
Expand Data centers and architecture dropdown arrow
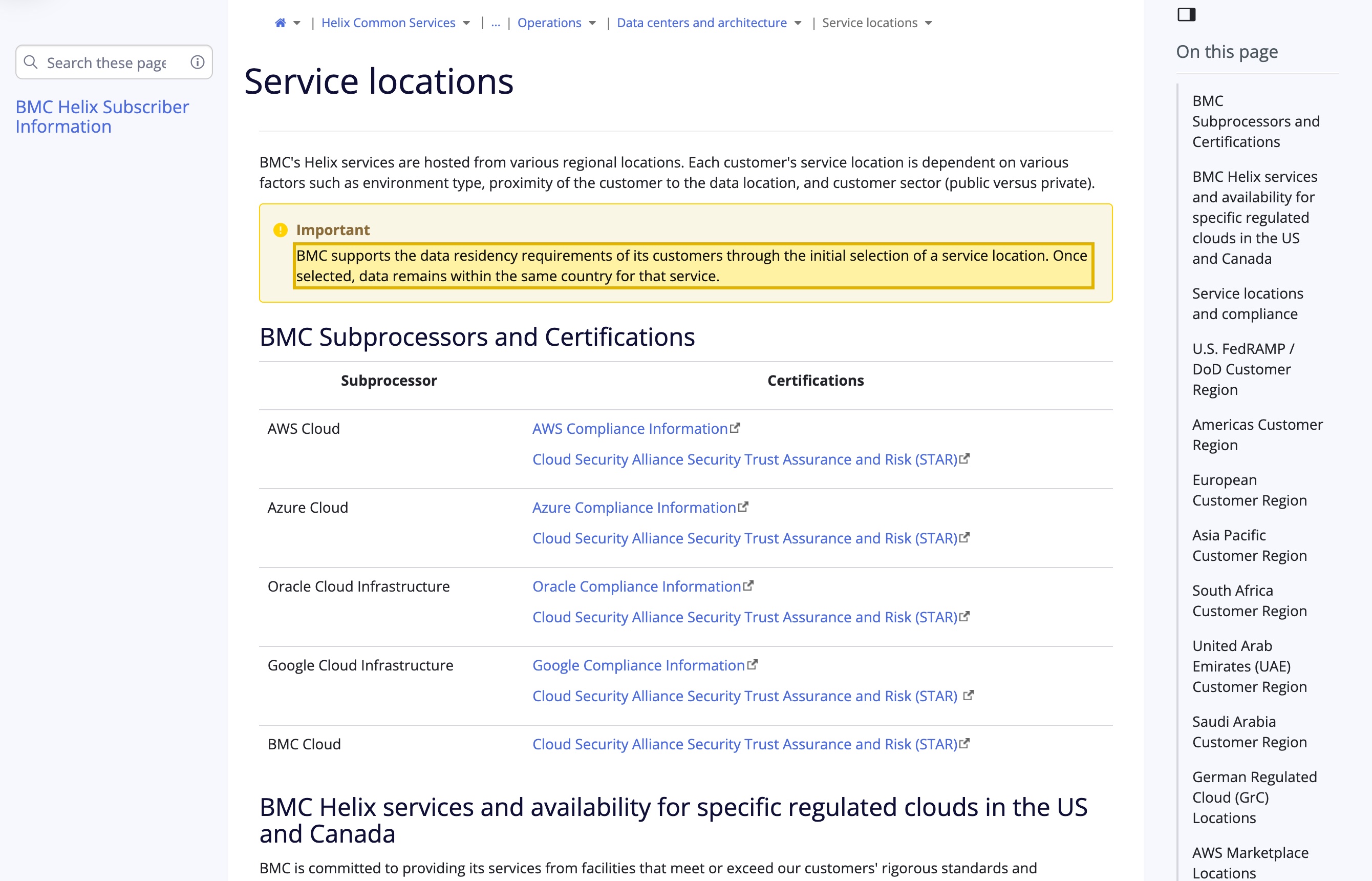798,23
